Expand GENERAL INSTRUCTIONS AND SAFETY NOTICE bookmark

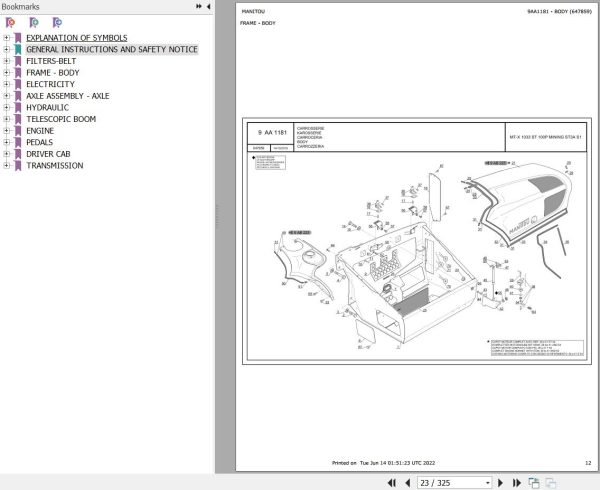[x=6, y=49]
